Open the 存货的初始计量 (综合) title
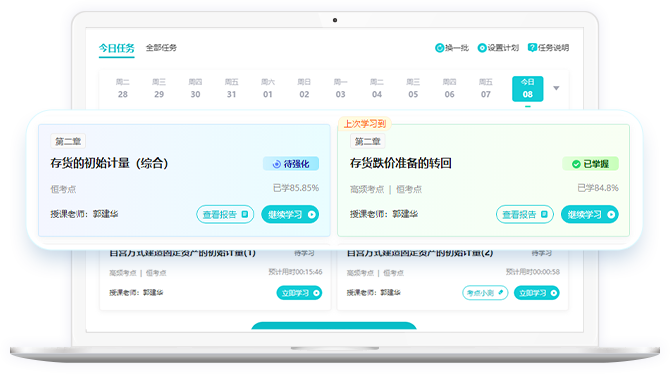The width and height of the screenshot is (670, 374). 109,163
